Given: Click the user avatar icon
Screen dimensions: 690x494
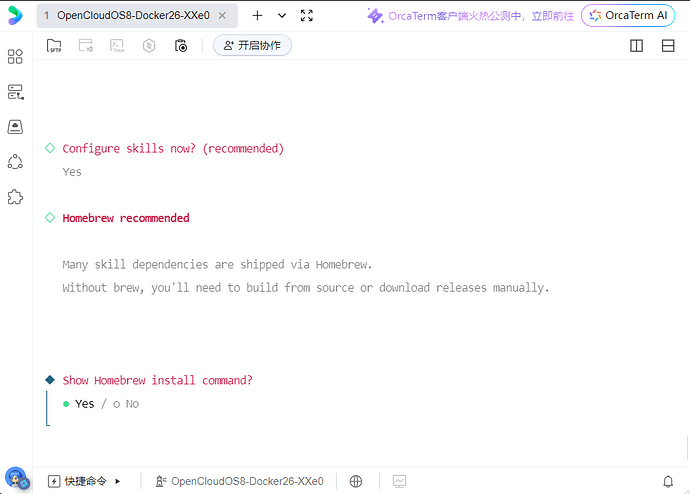Looking at the screenshot, I should coord(17,478).
